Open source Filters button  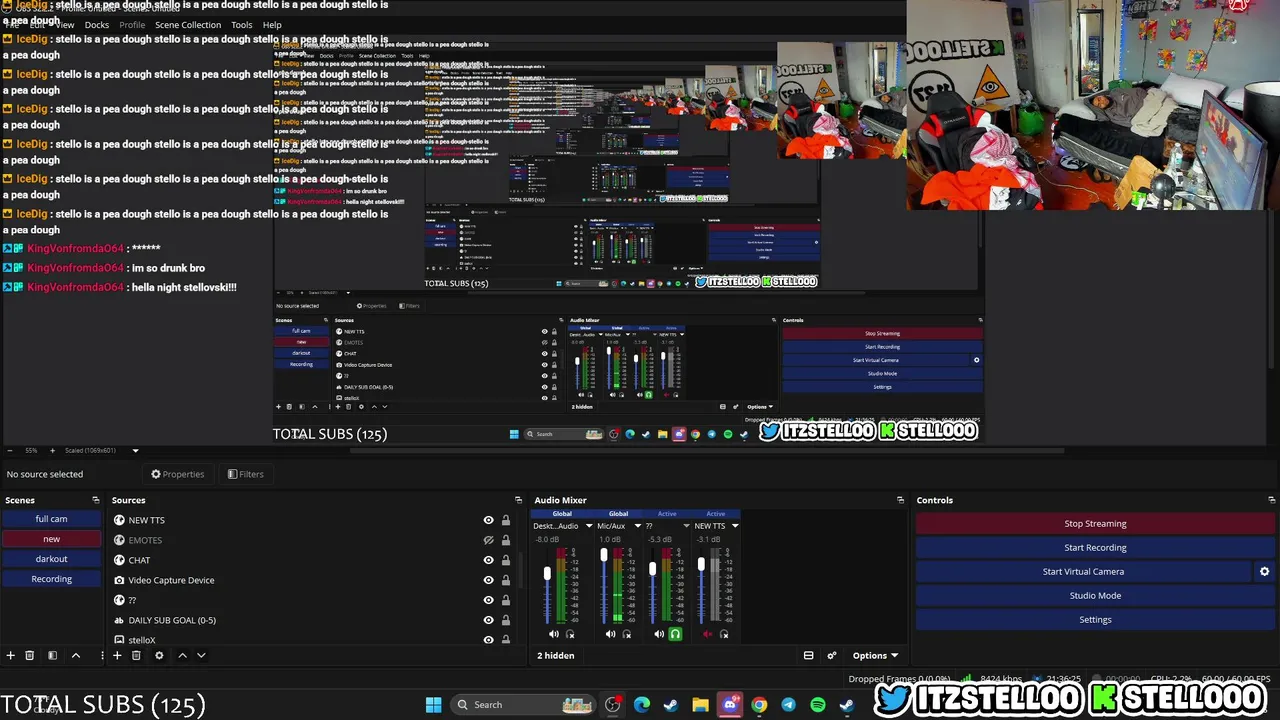point(246,474)
